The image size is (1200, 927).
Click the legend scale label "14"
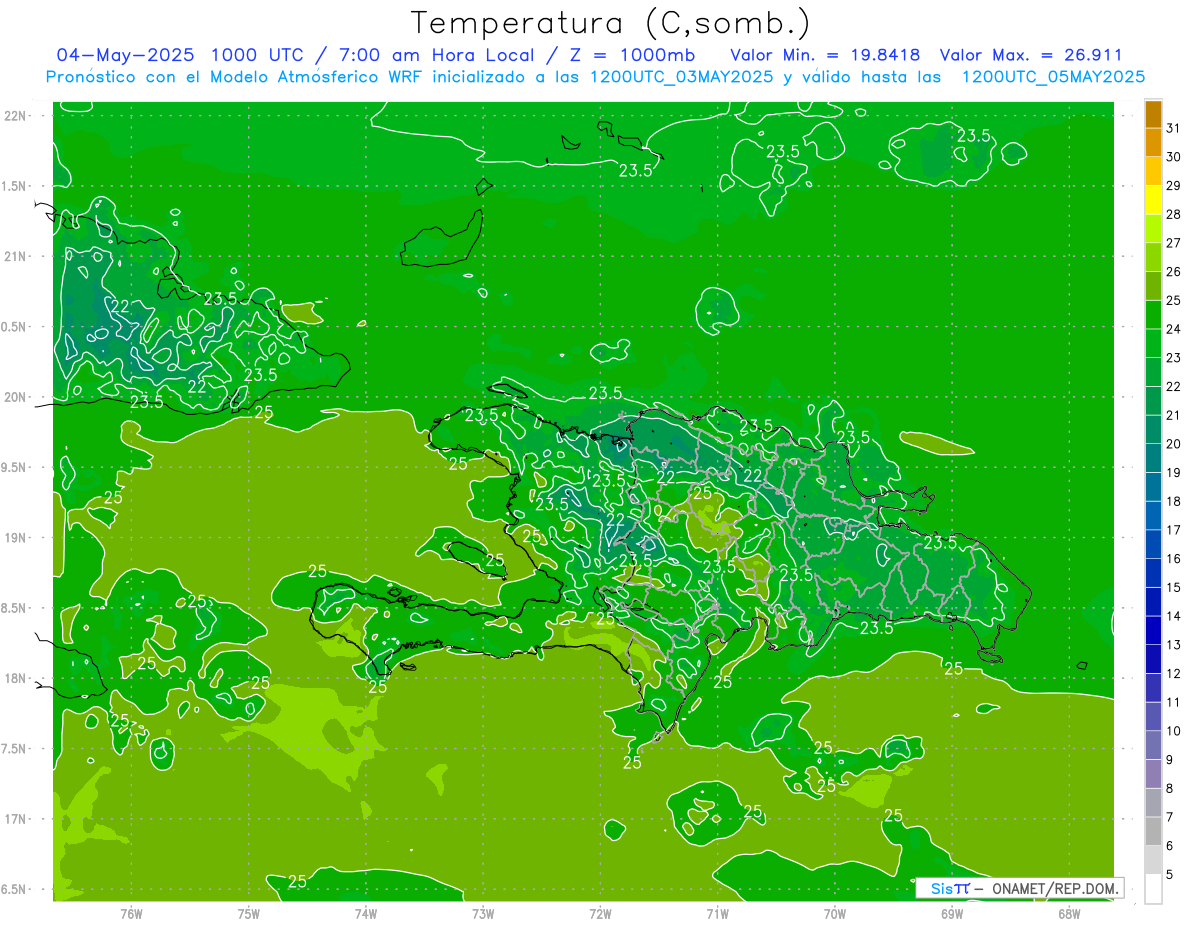coord(1174,616)
